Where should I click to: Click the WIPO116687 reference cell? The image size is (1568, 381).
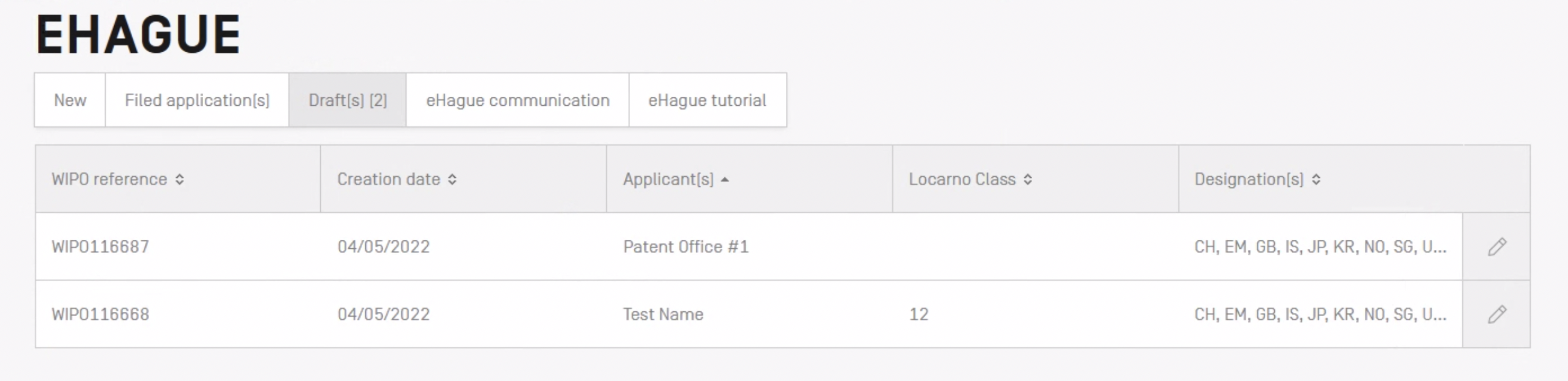pos(100,246)
